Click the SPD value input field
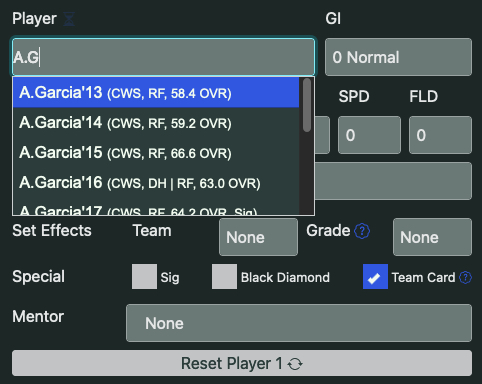 369,135
